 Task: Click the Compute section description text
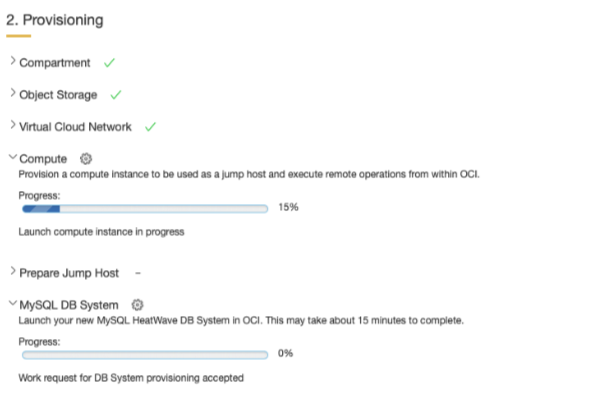point(249,173)
